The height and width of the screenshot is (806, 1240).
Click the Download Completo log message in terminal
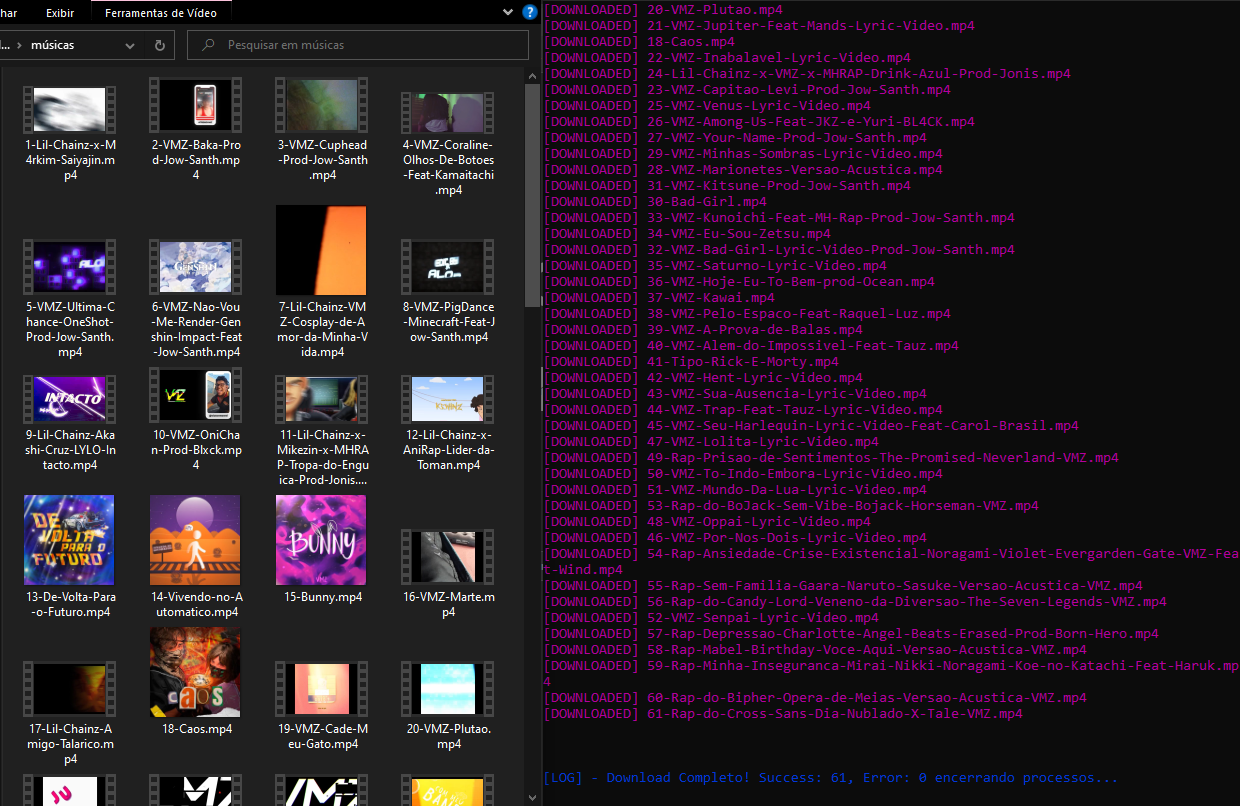pyautogui.click(x=830, y=777)
